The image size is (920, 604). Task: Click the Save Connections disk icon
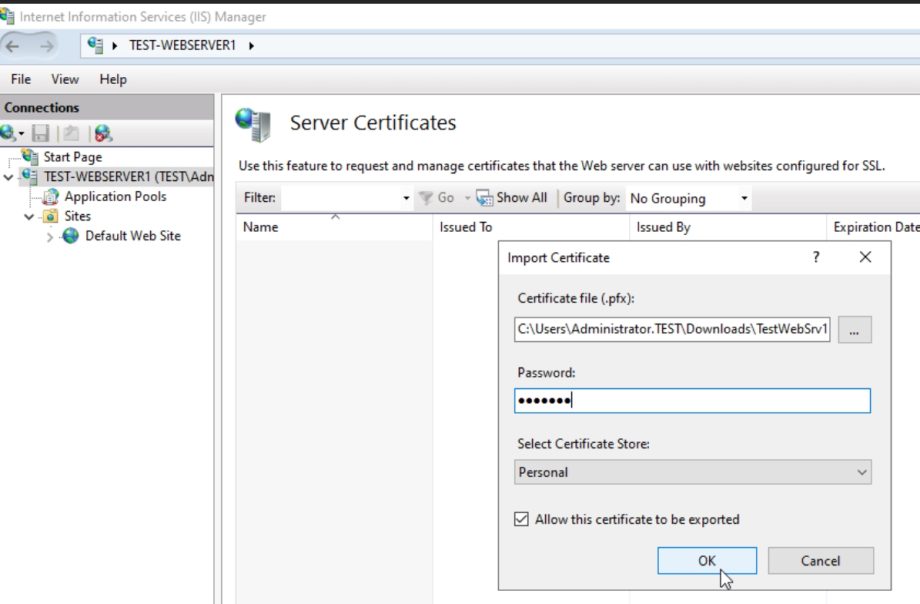coord(40,131)
